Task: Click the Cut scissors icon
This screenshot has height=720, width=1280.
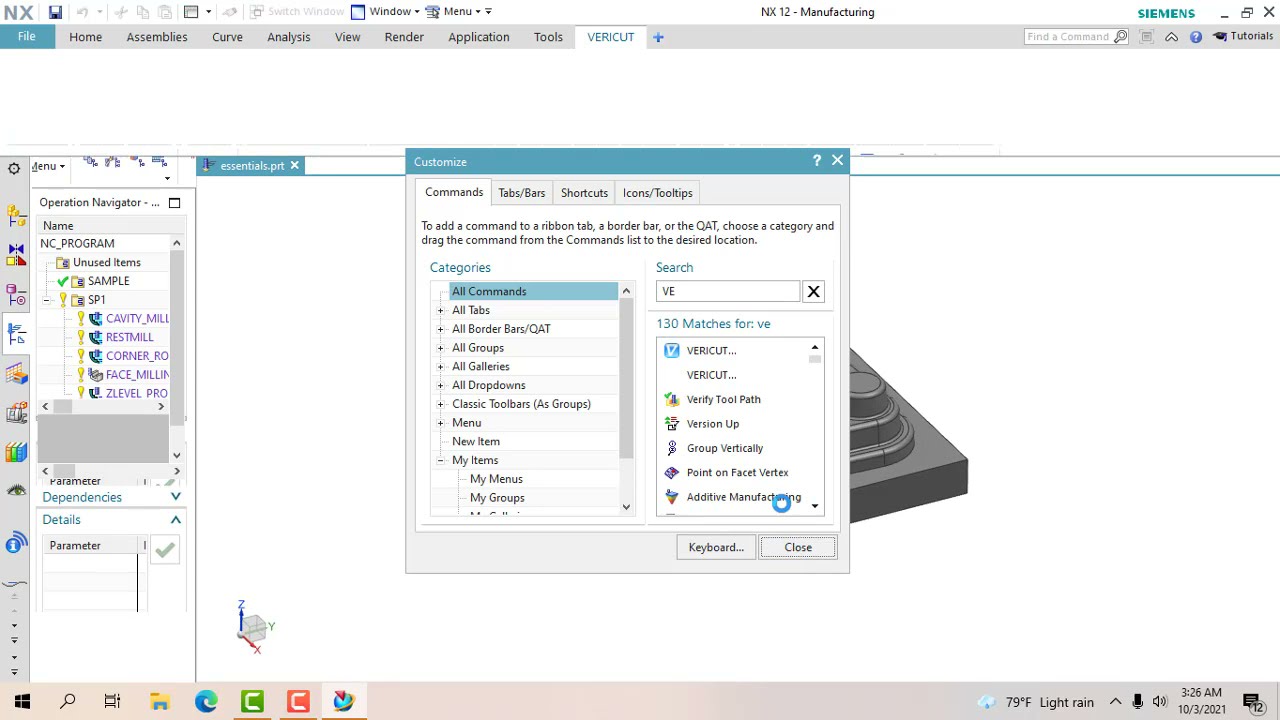Action: pyautogui.click(x=121, y=12)
